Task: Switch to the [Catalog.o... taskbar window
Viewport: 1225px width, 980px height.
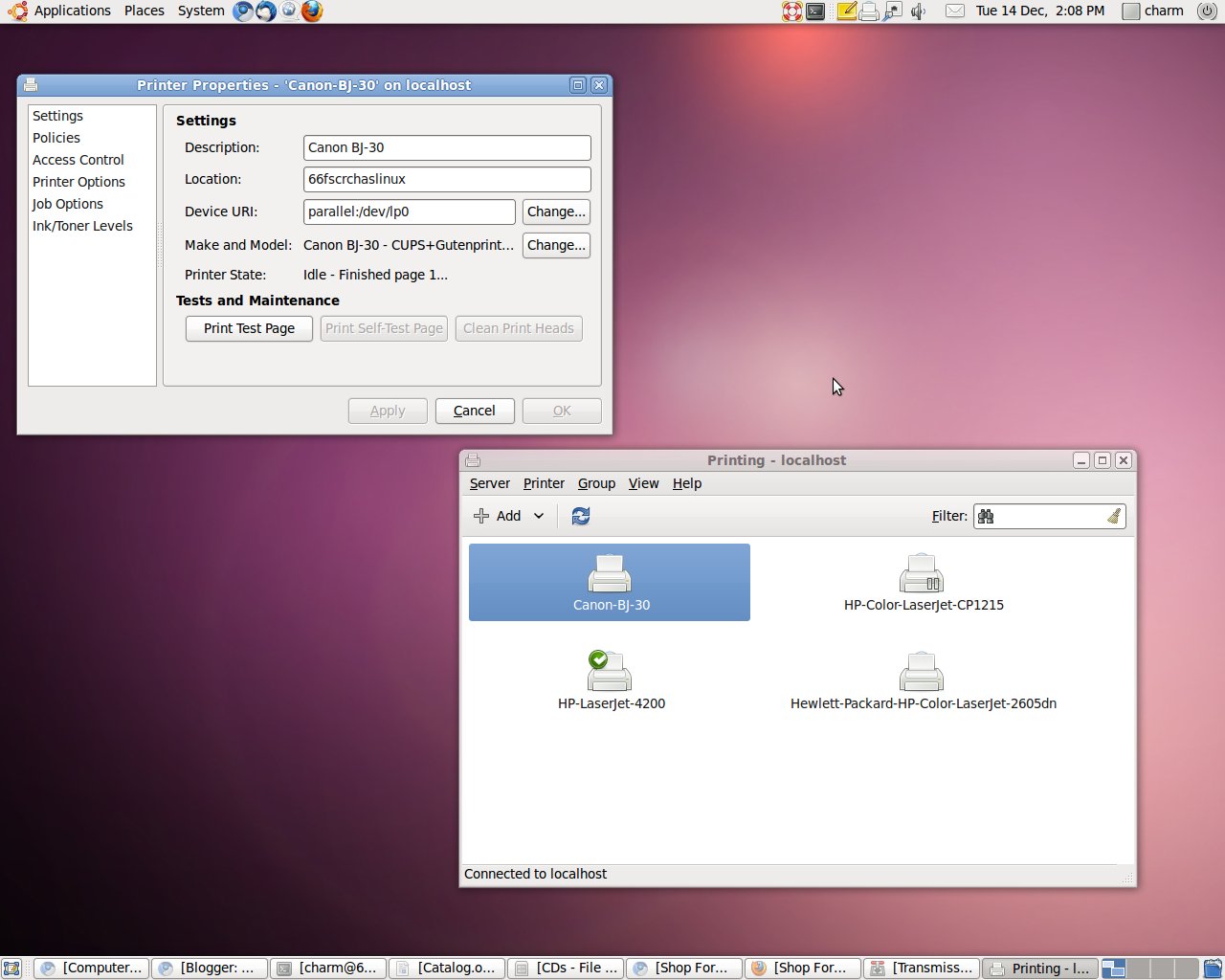Action: [447, 969]
